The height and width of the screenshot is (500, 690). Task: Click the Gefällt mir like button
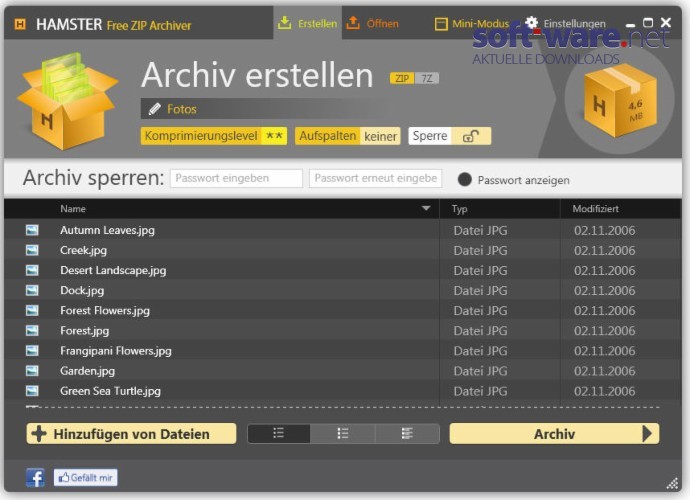tap(86, 478)
